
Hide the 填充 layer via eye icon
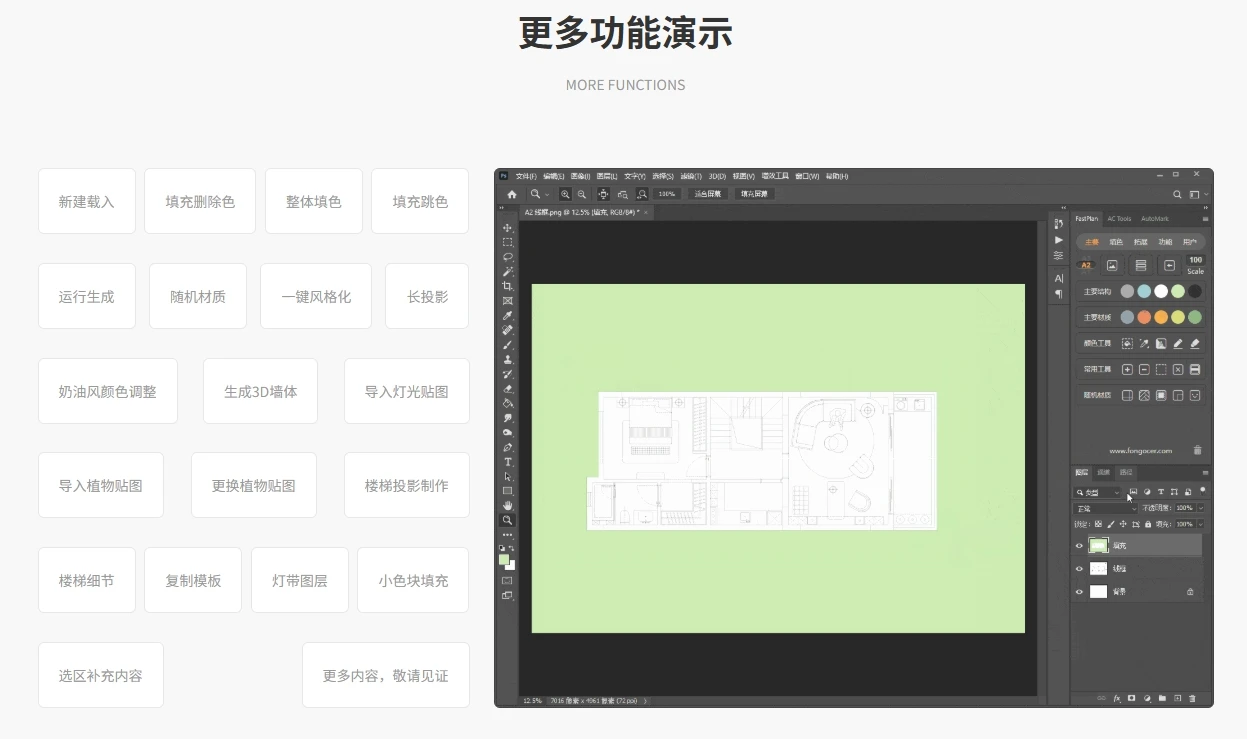click(1079, 546)
